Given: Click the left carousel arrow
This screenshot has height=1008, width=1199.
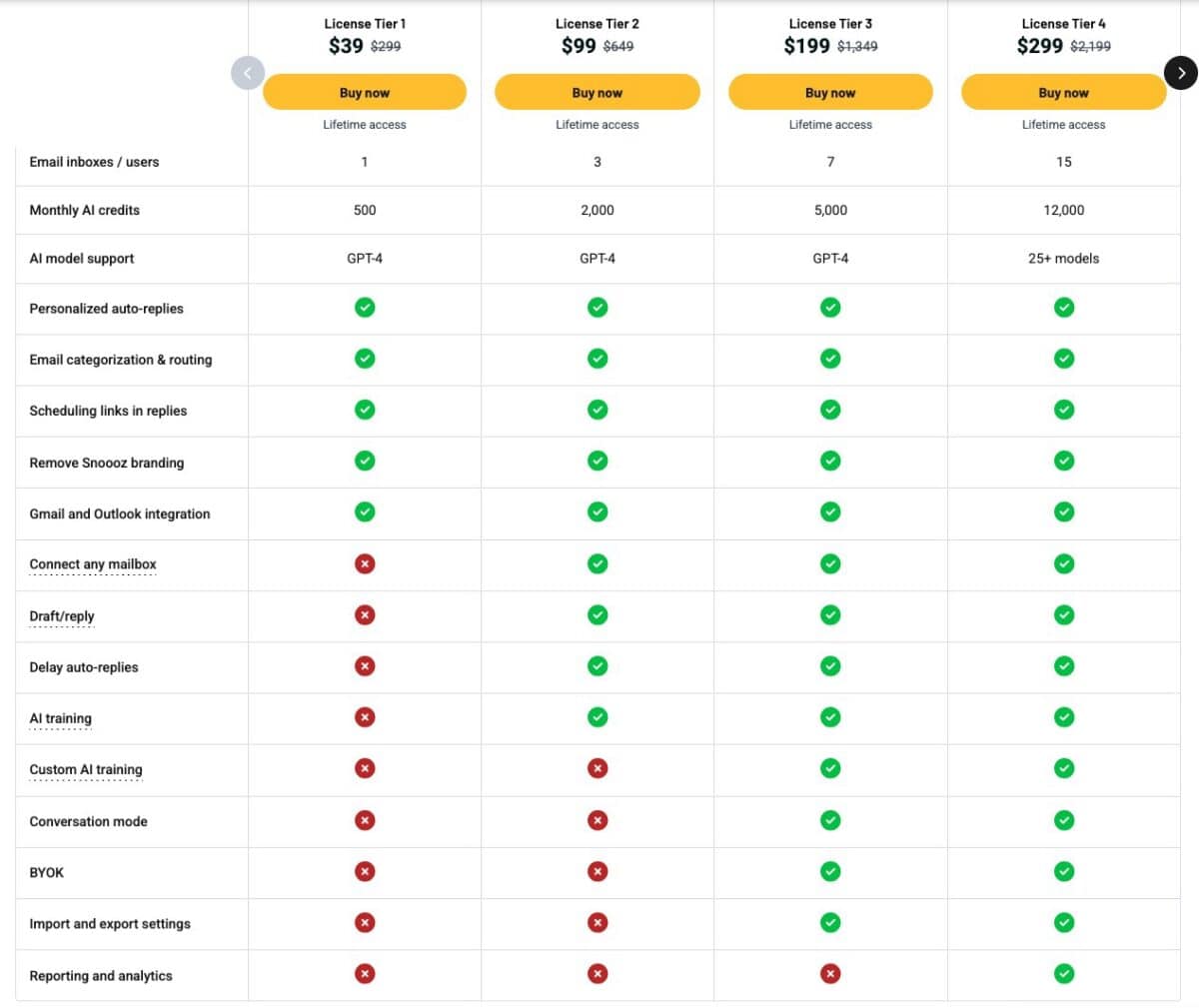Looking at the screenshot, I should click(x=247, y=73).
